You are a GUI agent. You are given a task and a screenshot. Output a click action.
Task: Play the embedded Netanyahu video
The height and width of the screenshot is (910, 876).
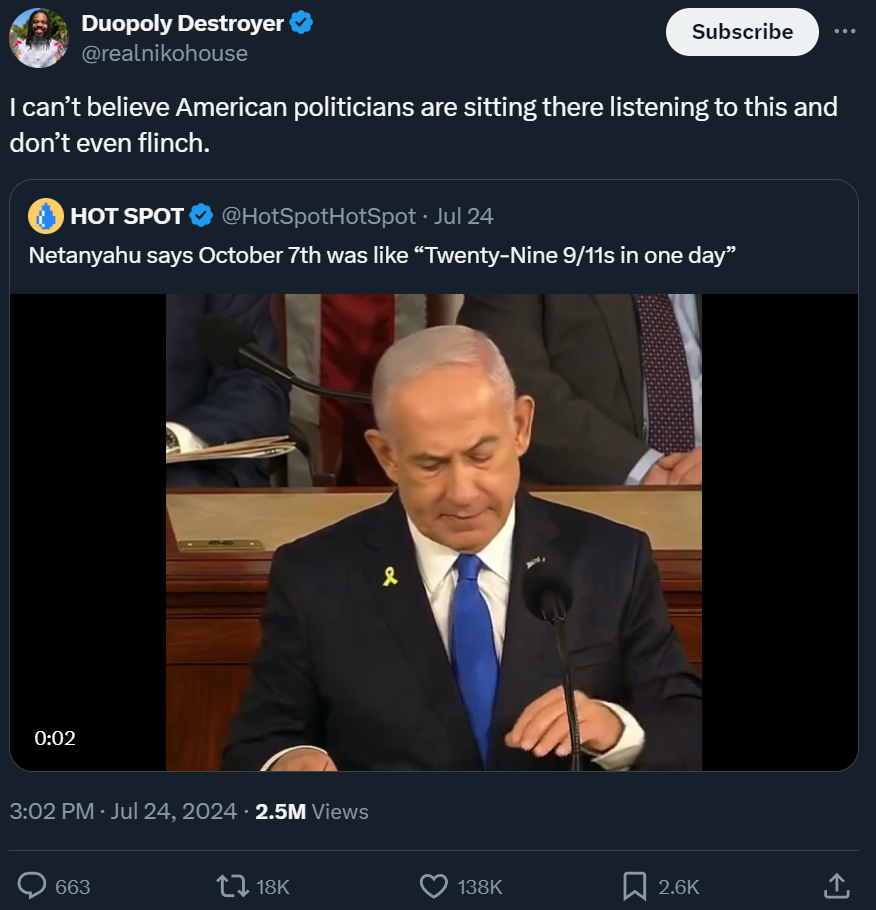[434, 532]
